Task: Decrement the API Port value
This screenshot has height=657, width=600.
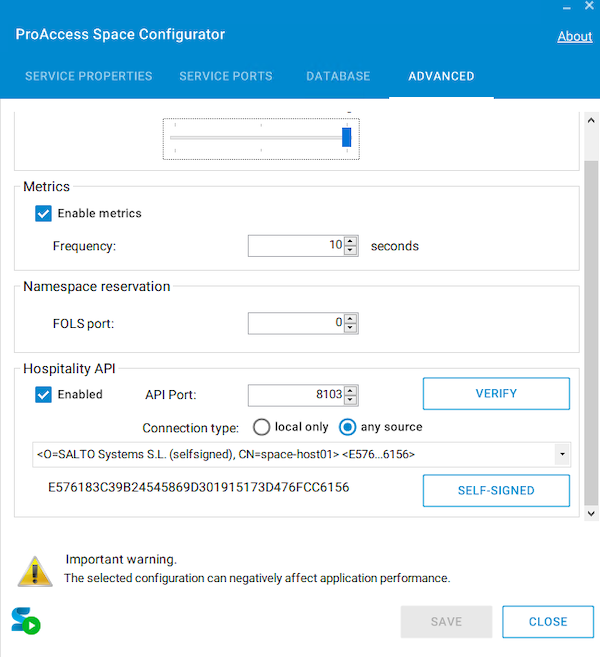Action: [x=351, y=399]
